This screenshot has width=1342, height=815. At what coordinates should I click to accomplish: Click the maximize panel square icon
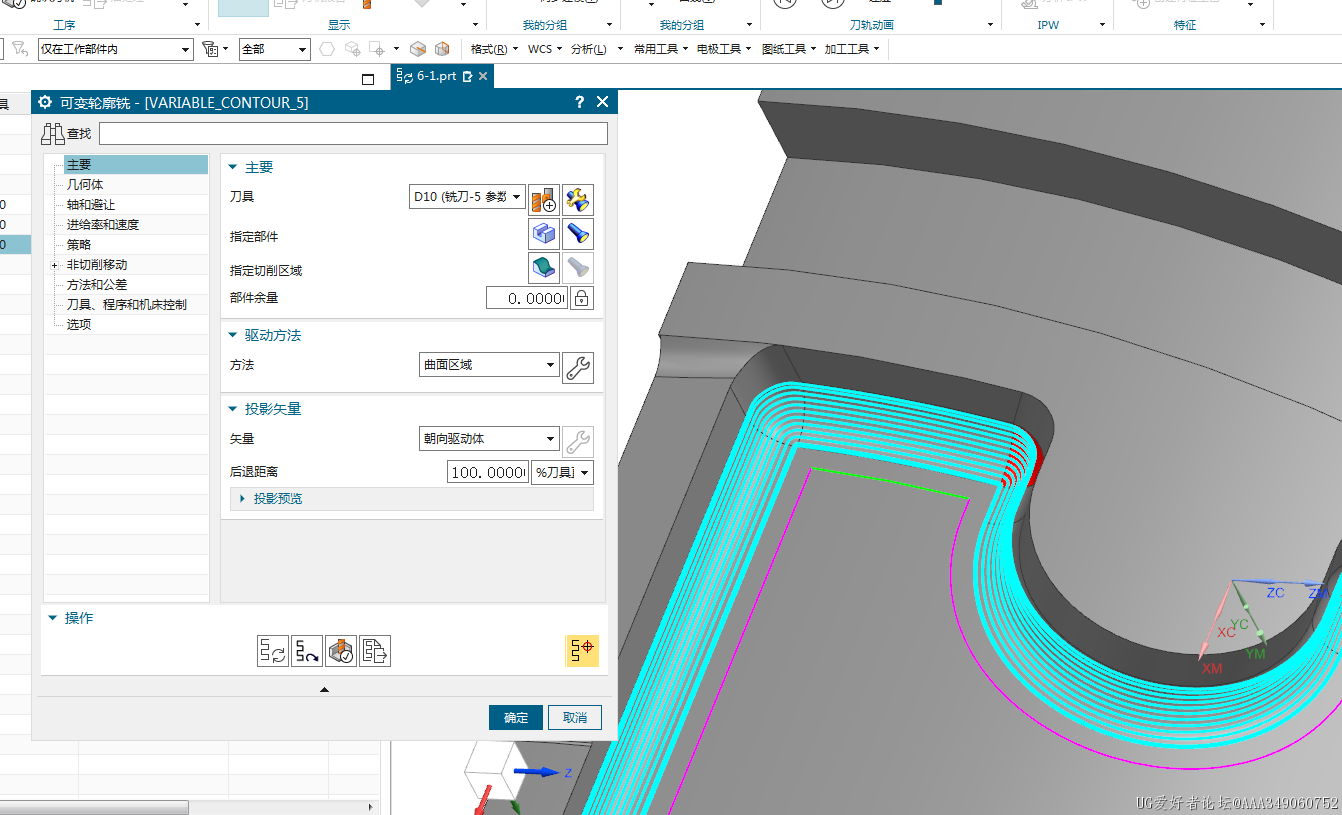pyautogui.click(x=368, y=79)
